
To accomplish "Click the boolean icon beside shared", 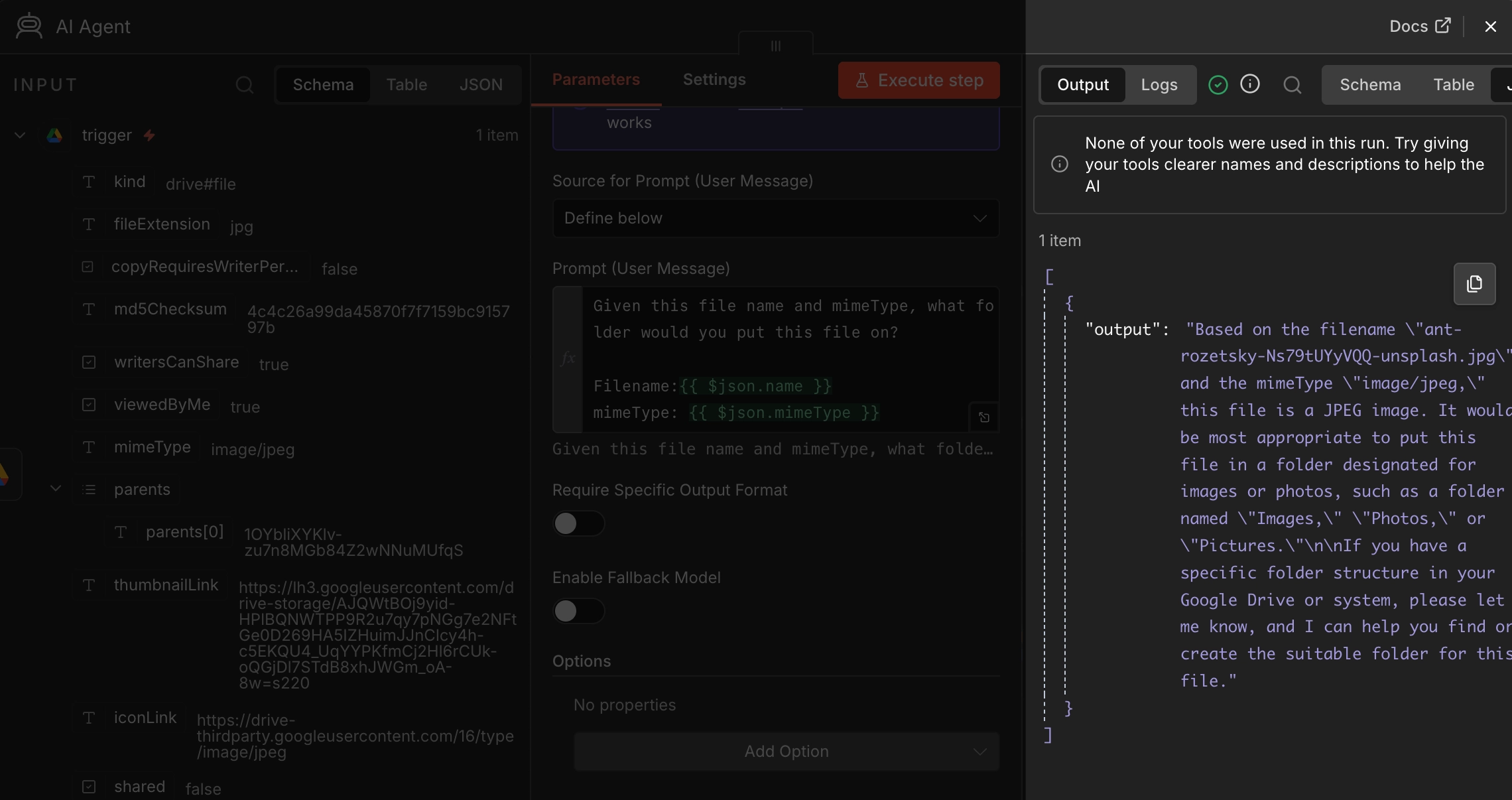I will point(89,787).
